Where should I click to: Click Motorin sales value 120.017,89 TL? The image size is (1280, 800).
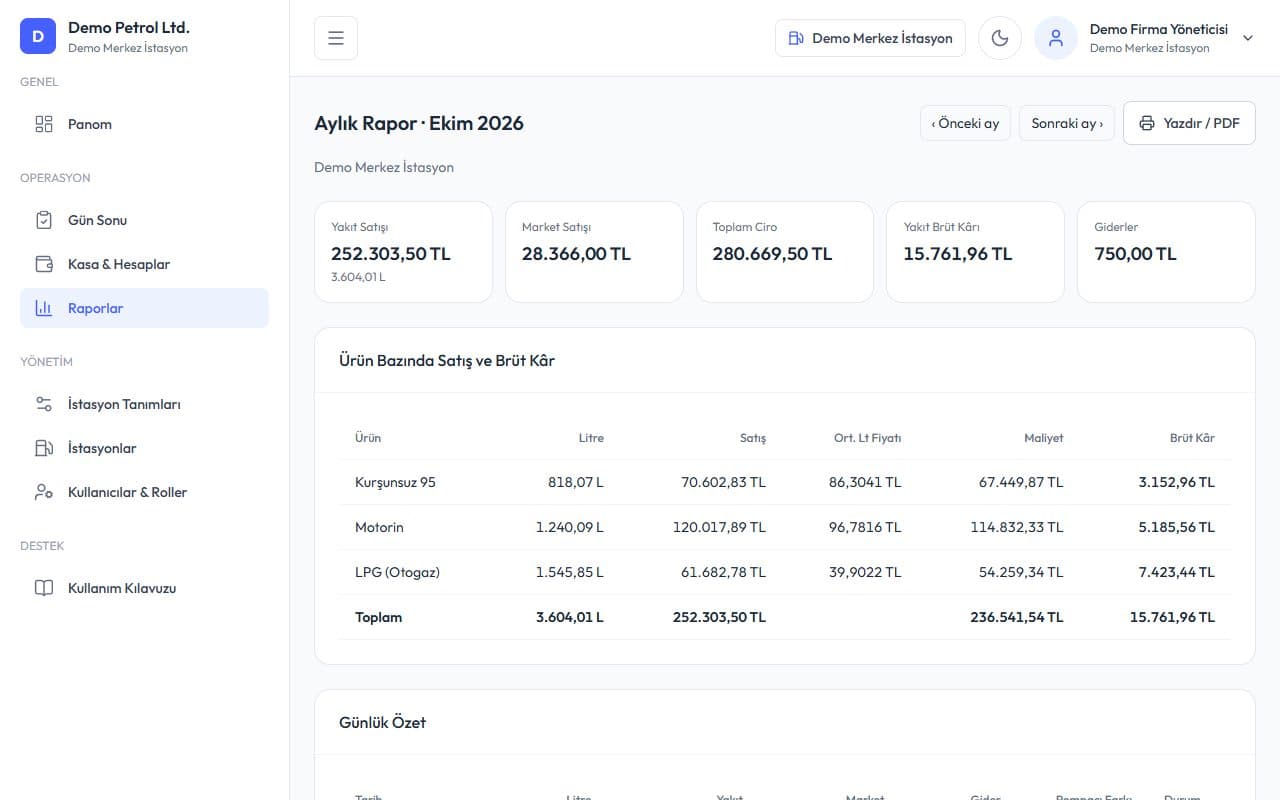click(x=719, y=527)
